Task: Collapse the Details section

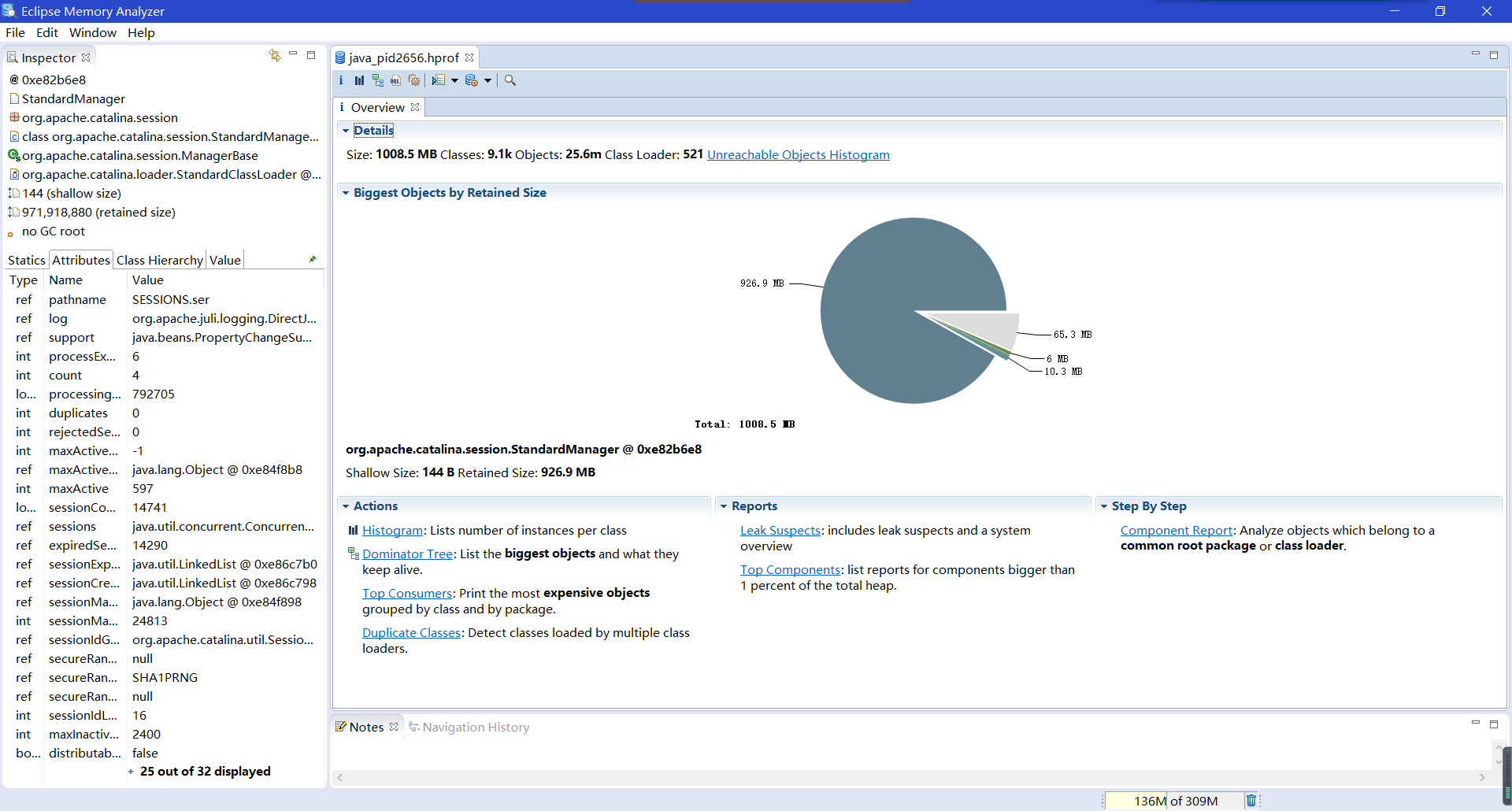Action: point(346,131)
